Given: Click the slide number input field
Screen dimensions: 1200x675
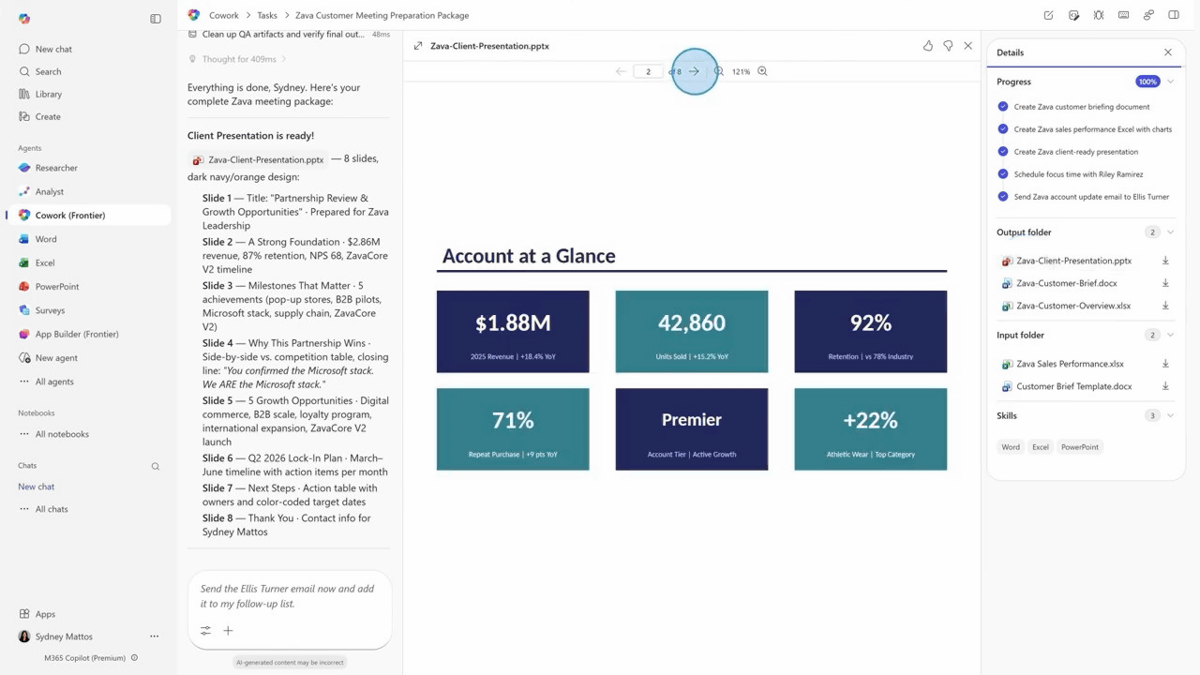Looking at the screenshot, I should click(x=648, y=71).
